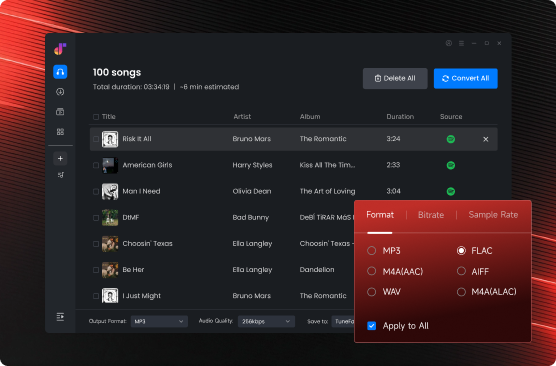The height and width of the screenshot is (366, 556).
Task: Click artist Bad Bunny in the list
Action: coord(251,218)
